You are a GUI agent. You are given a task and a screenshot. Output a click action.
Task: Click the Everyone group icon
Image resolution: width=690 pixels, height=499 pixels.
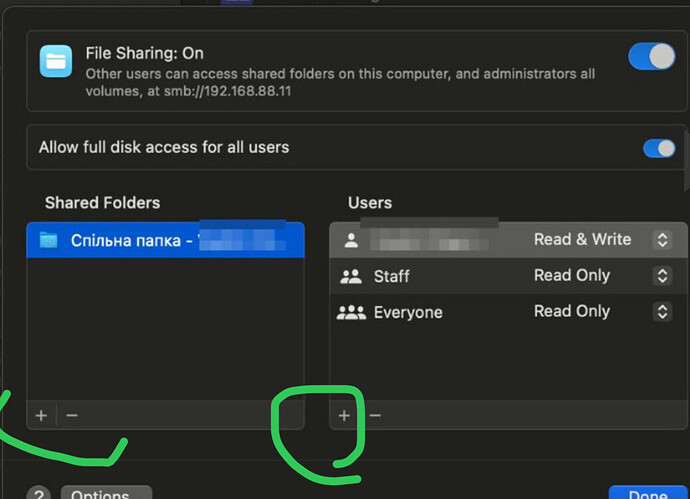pyautogui.click(x=351, y=312)
